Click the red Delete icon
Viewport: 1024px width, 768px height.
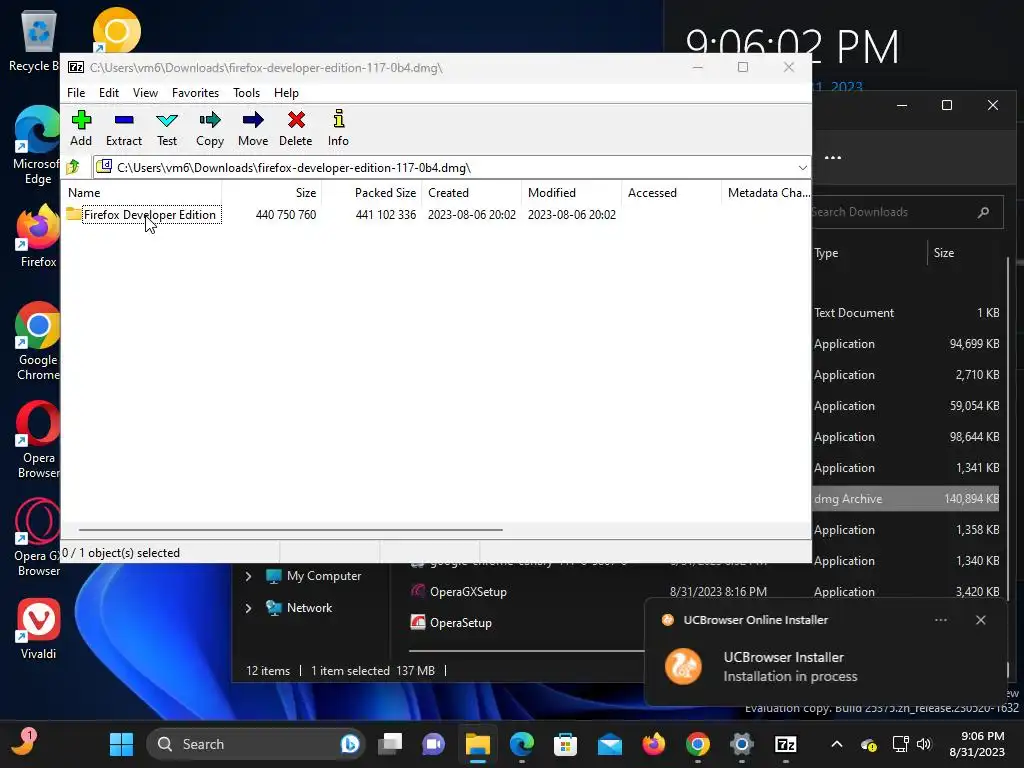pos(296,128)
